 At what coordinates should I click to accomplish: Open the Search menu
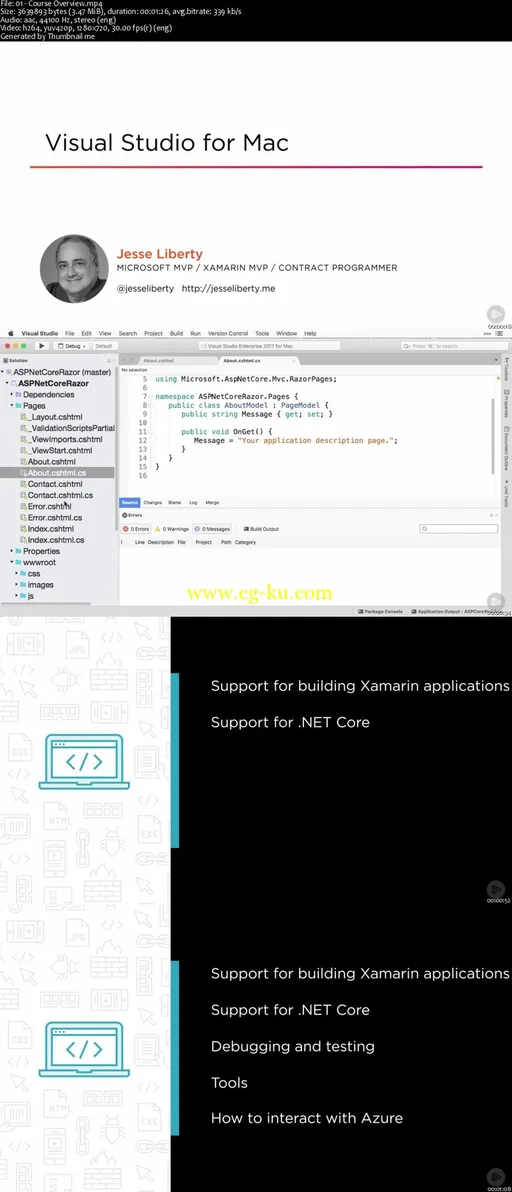[128, 333]
